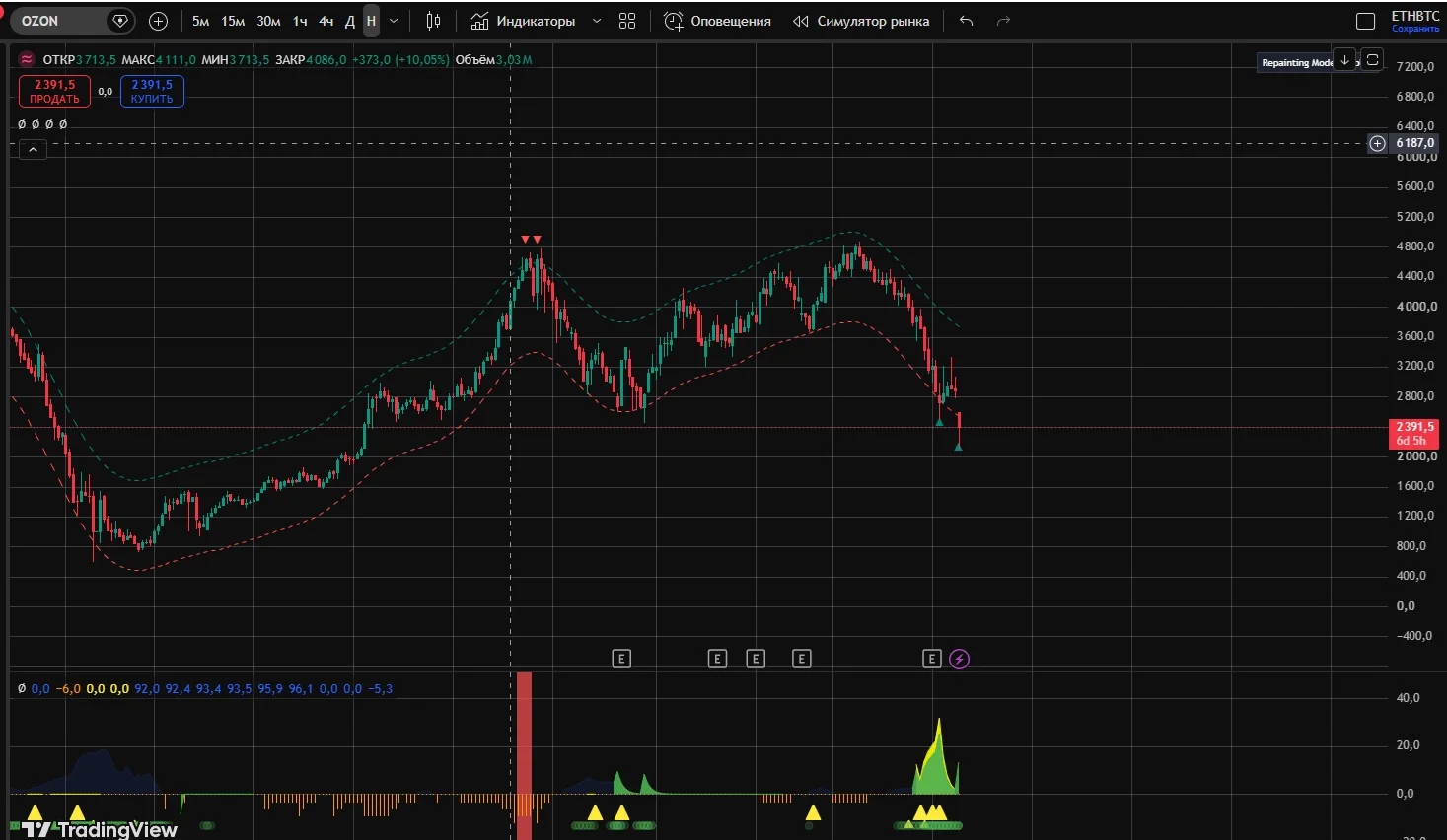The height and width of the screenshot is (840, 1447).
Task: Expand the timeframe dropdown list
Action: coord(394,21)
